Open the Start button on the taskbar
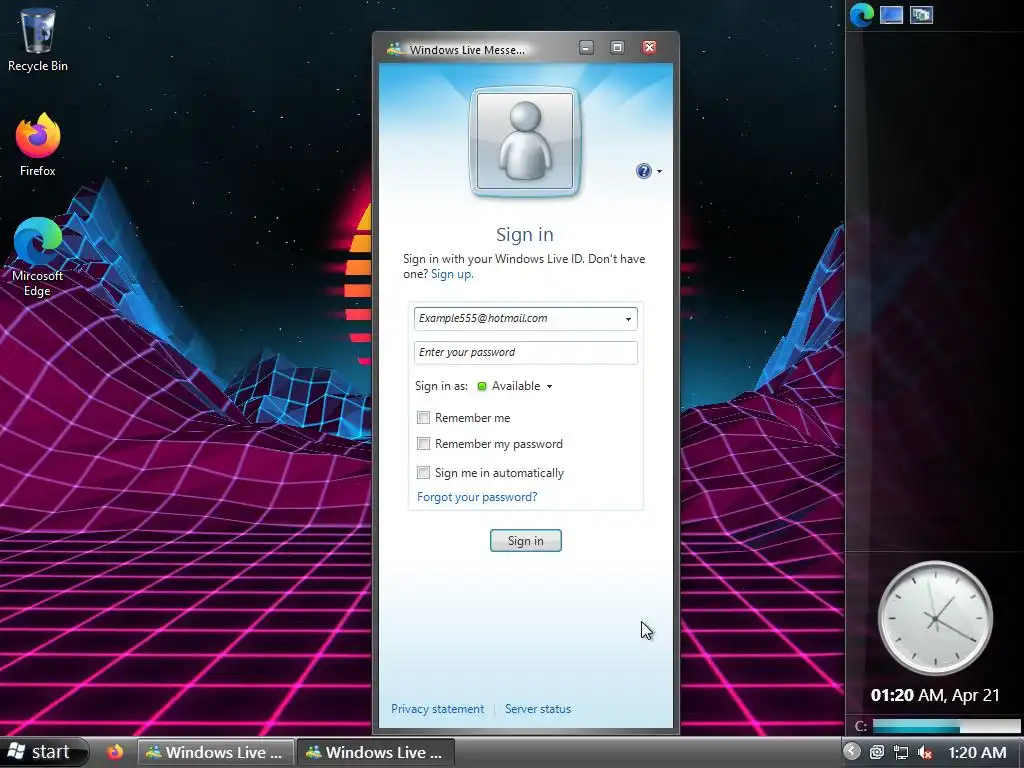Viewport: 1024px width, 768px height. click(x=43, y=752)
